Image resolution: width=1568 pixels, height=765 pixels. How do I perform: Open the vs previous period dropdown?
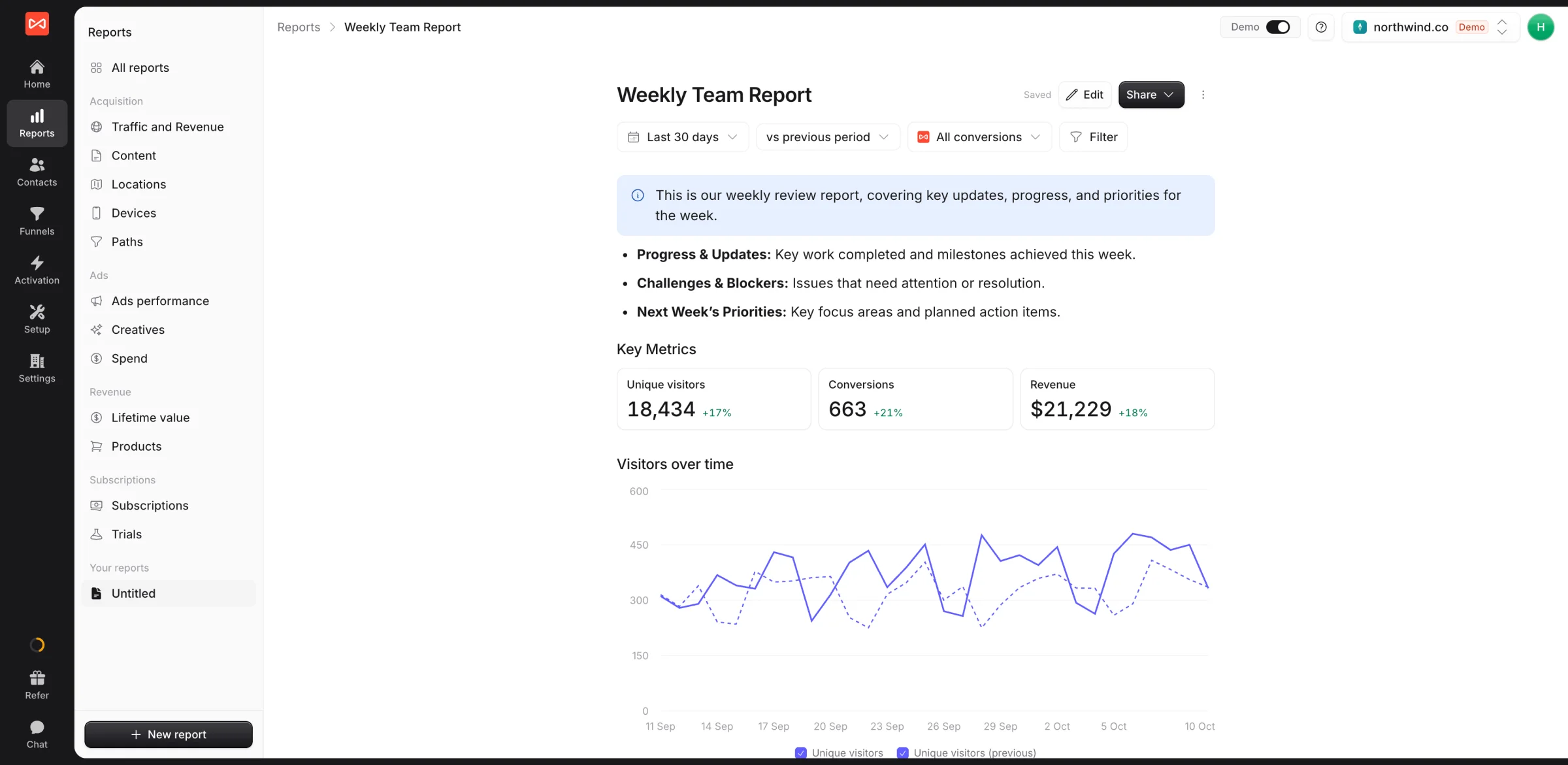[x=828, y=137]
